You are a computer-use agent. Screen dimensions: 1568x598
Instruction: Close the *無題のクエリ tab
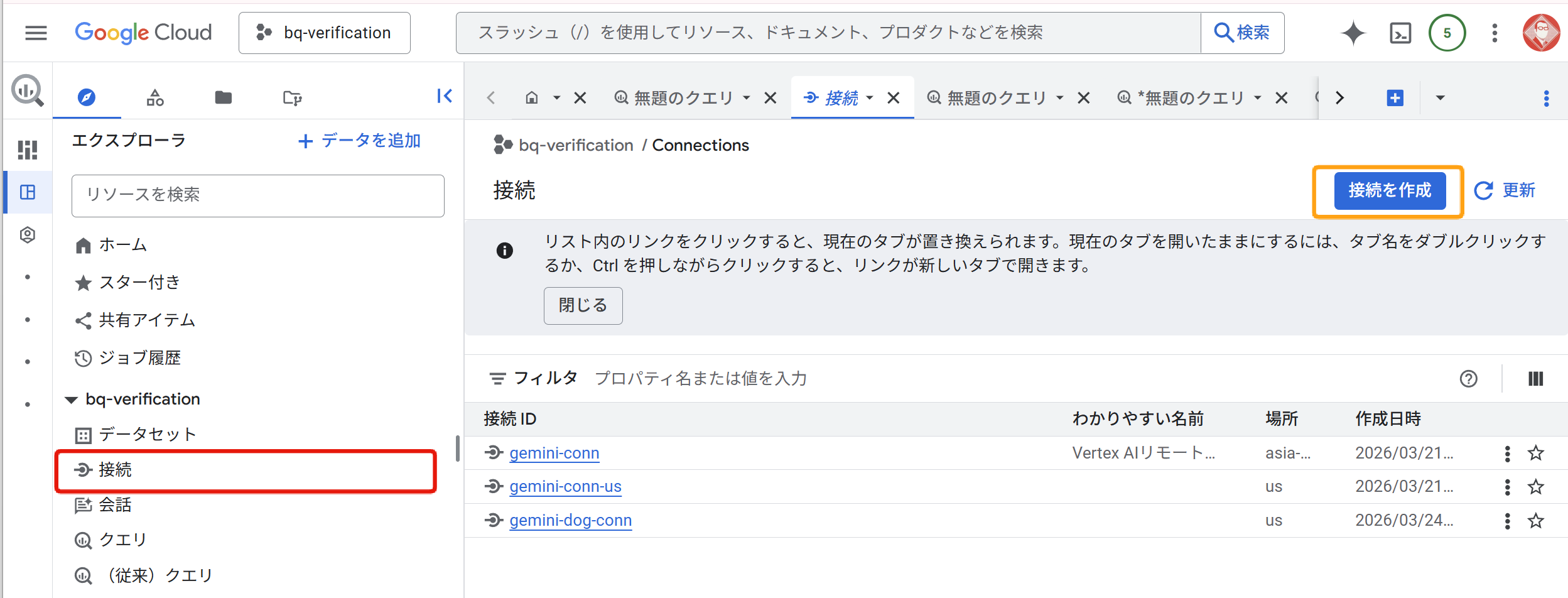(1282, 98)
